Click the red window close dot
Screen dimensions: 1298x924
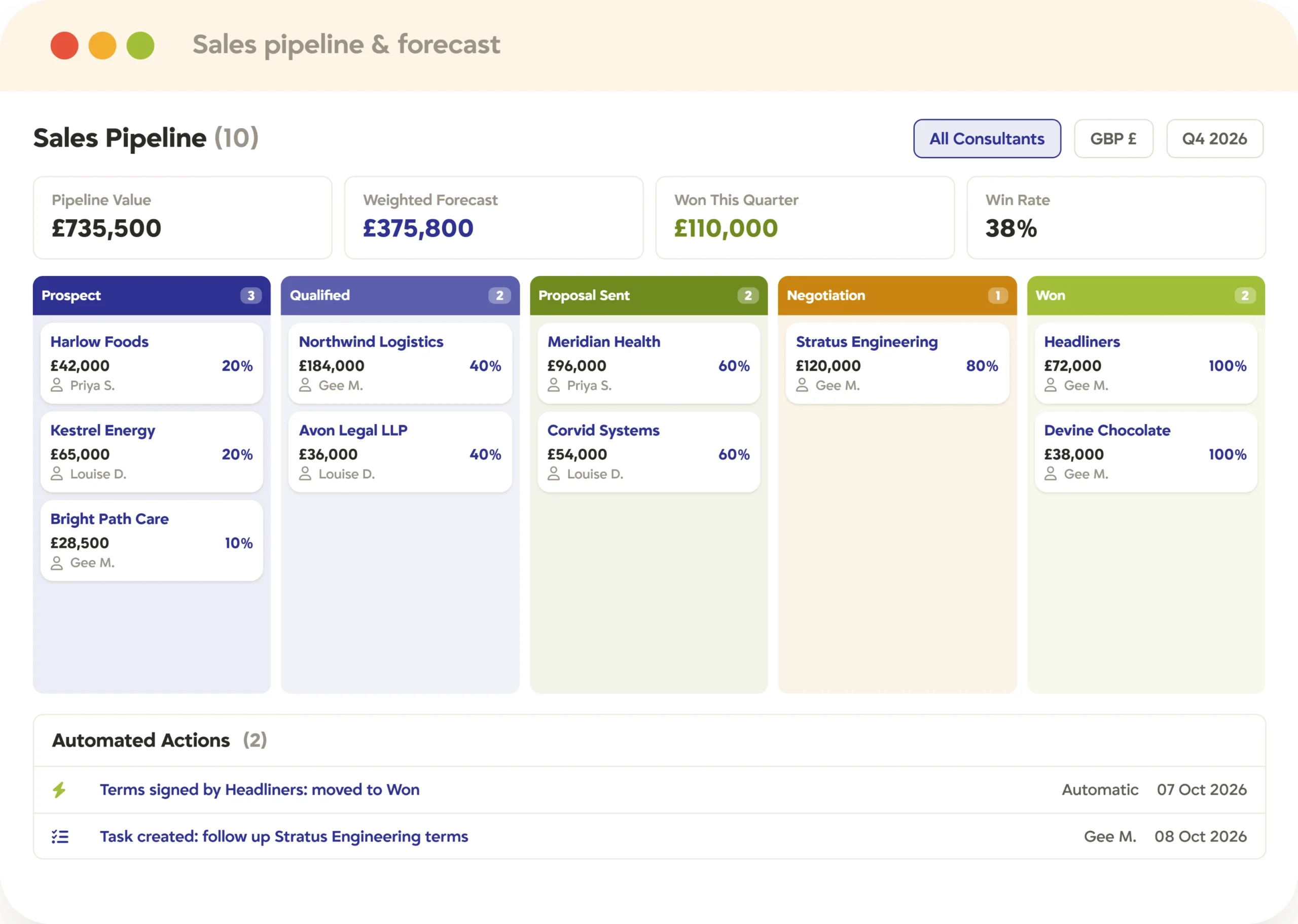pyautogui.click(x=64, y=46)
